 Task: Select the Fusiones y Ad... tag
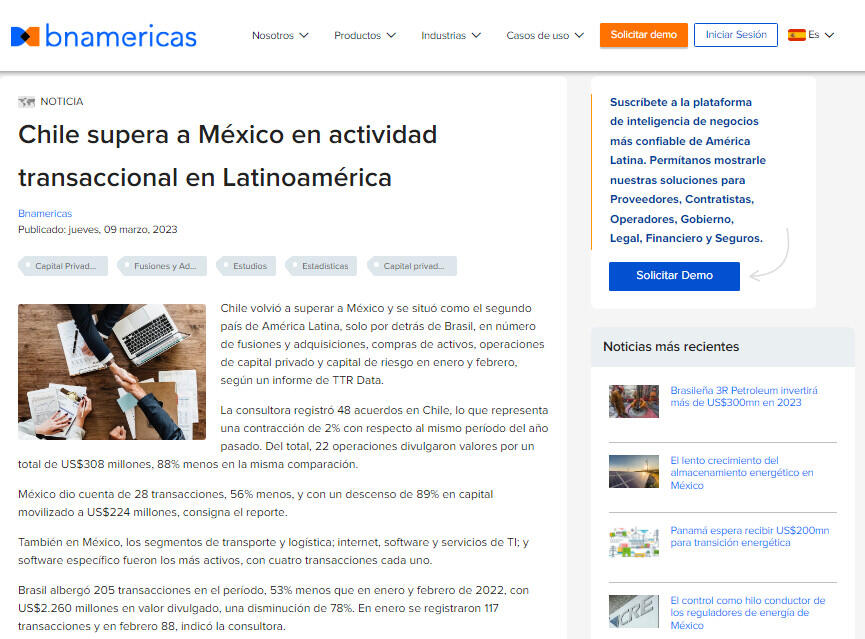click(x=165, y=266)
